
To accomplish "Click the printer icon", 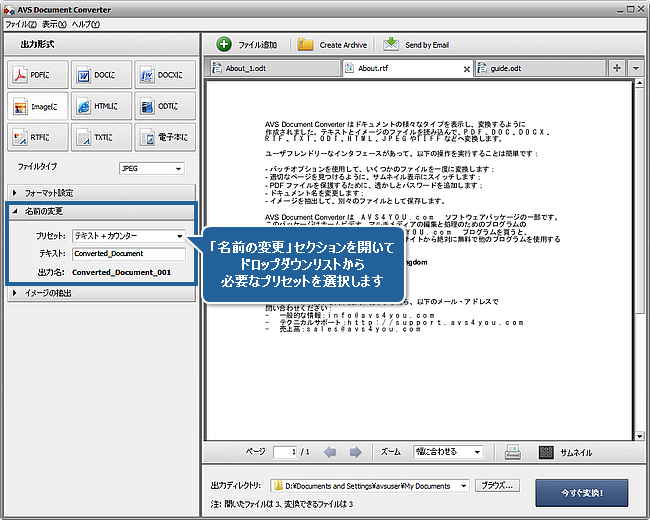I will pyautogui.click(x=513, y=452).
